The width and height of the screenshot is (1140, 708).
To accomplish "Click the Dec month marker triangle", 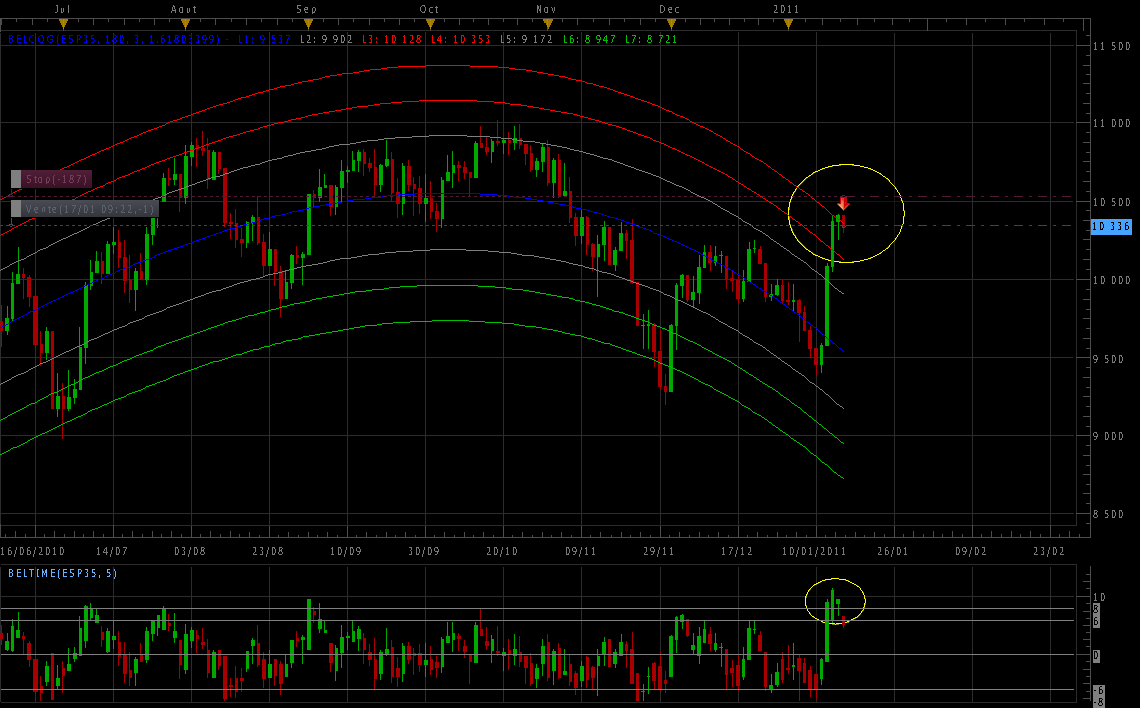I will click(670, 23).
